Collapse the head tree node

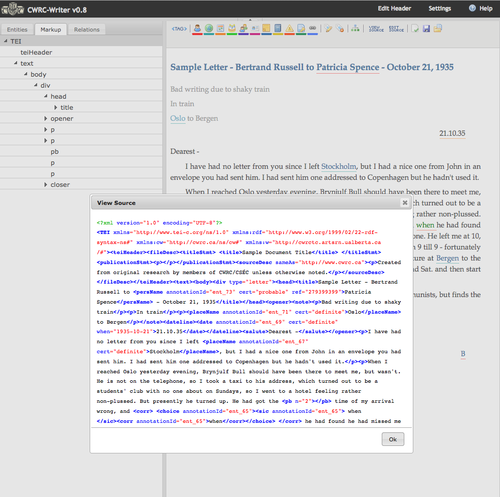point(46,96)
